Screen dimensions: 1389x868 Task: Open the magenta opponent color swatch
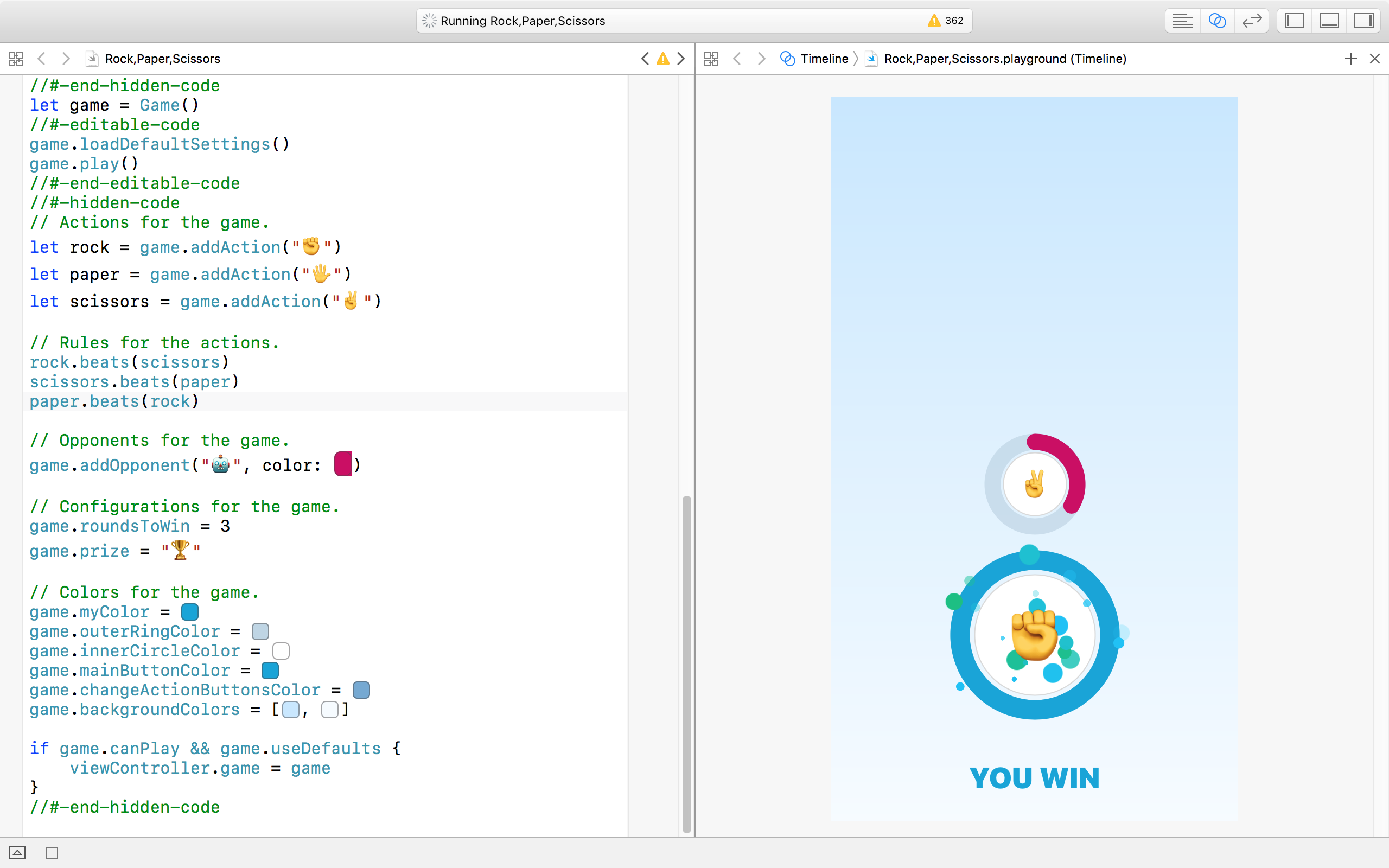pyautogui.click(x=343, y=464)
